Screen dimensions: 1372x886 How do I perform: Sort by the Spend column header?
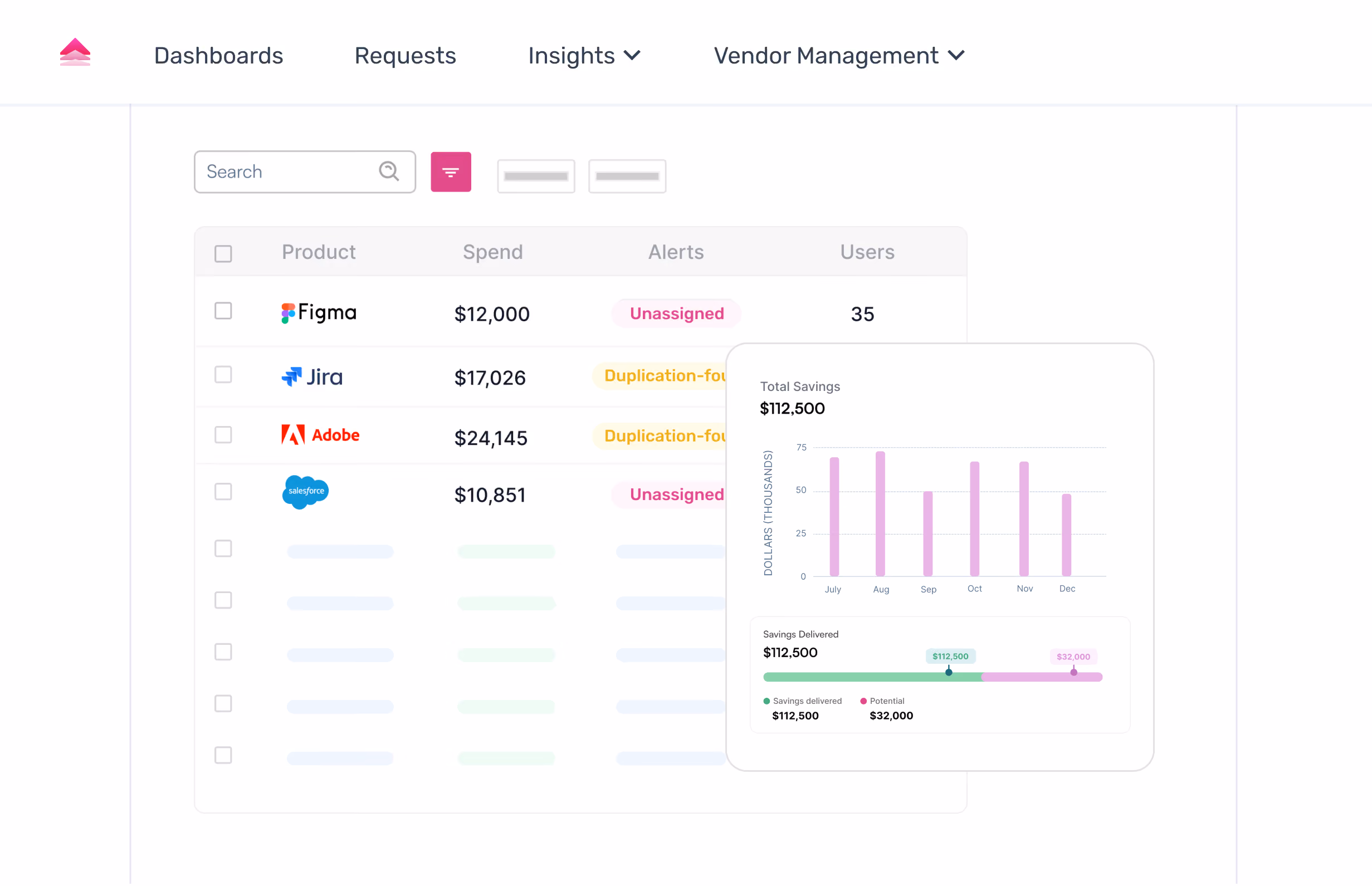coord(492,252)
